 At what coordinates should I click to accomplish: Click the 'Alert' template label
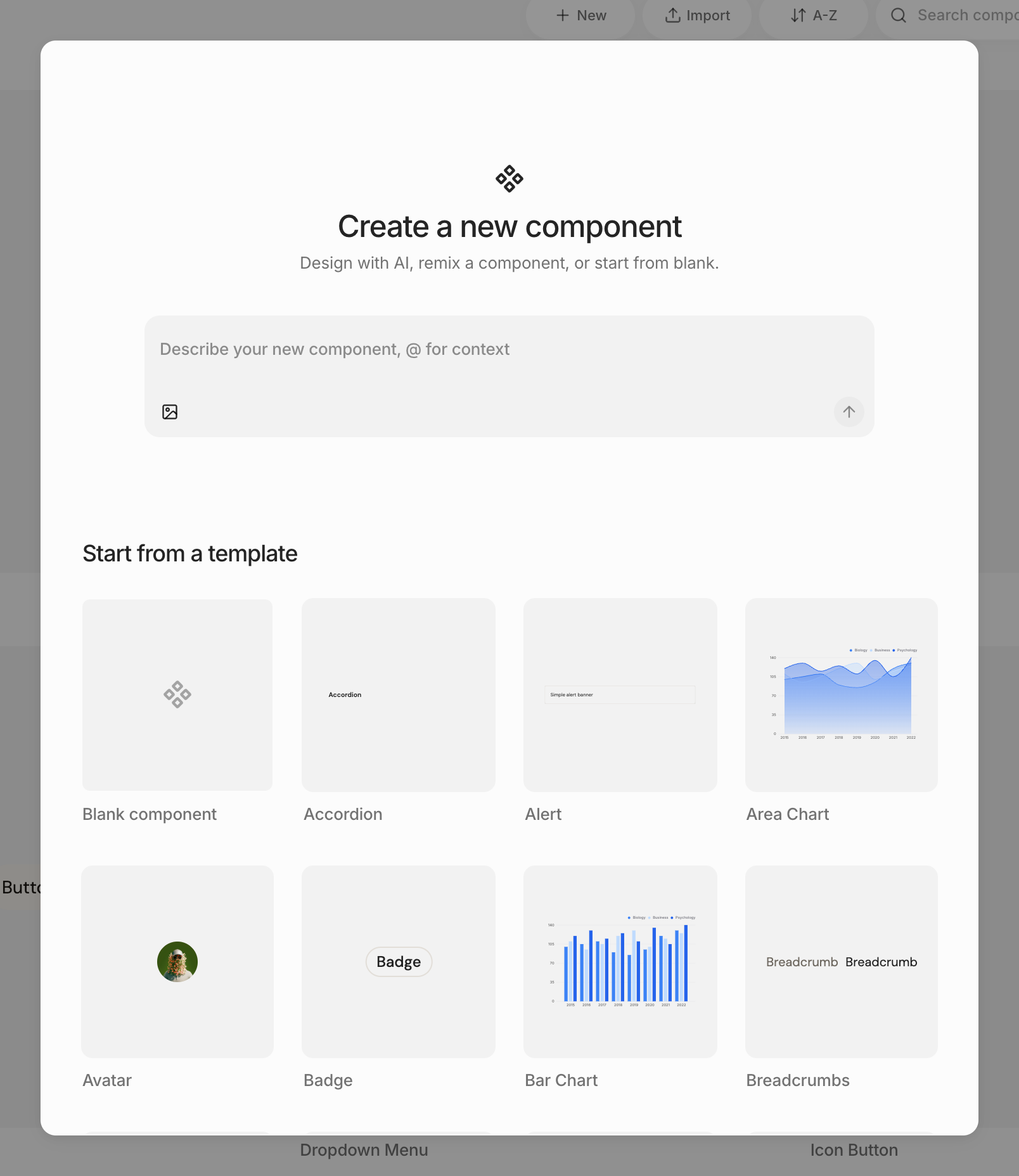click(543, 814)
